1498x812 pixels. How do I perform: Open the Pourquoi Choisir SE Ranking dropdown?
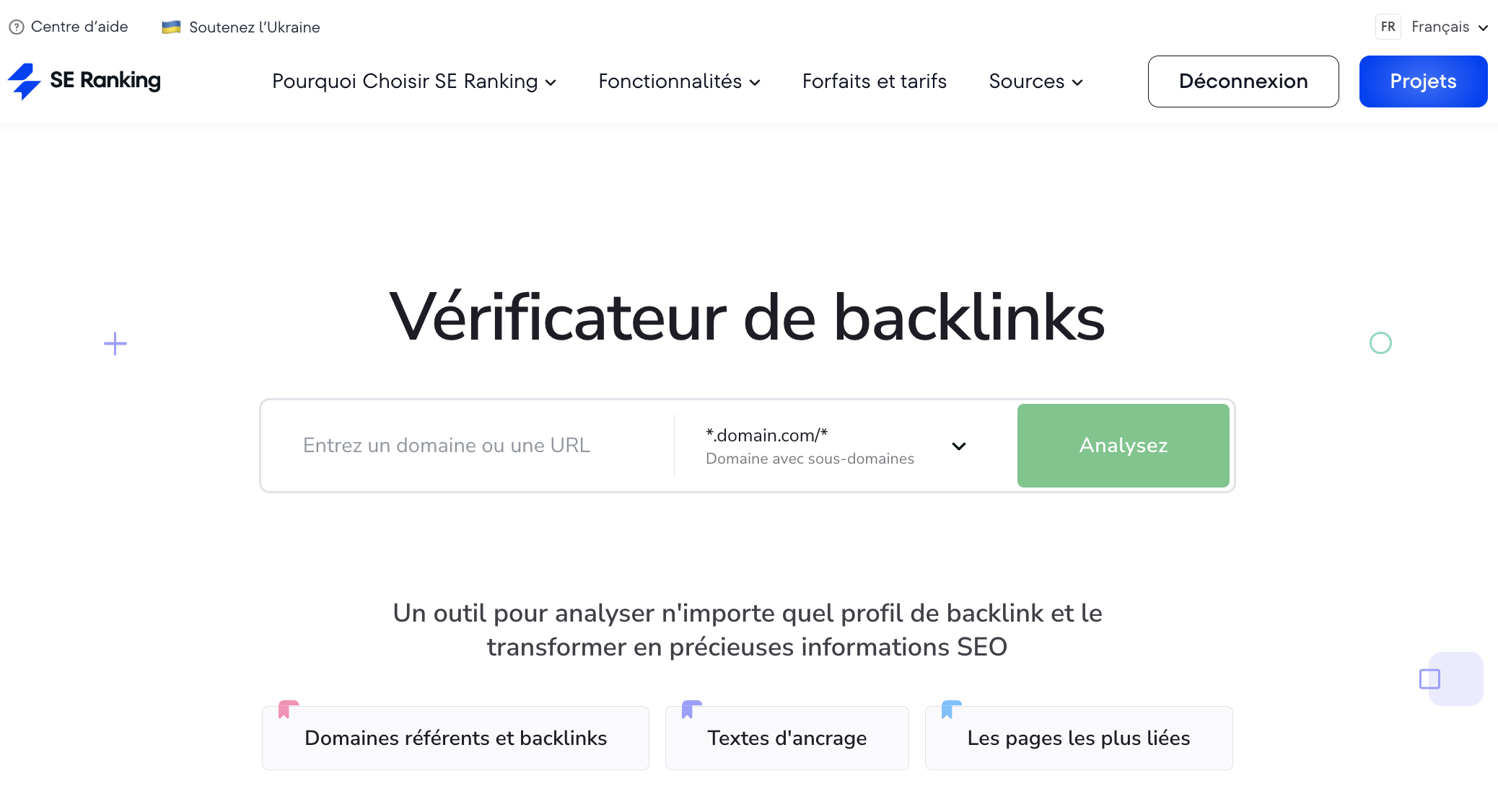pos(414,81)
